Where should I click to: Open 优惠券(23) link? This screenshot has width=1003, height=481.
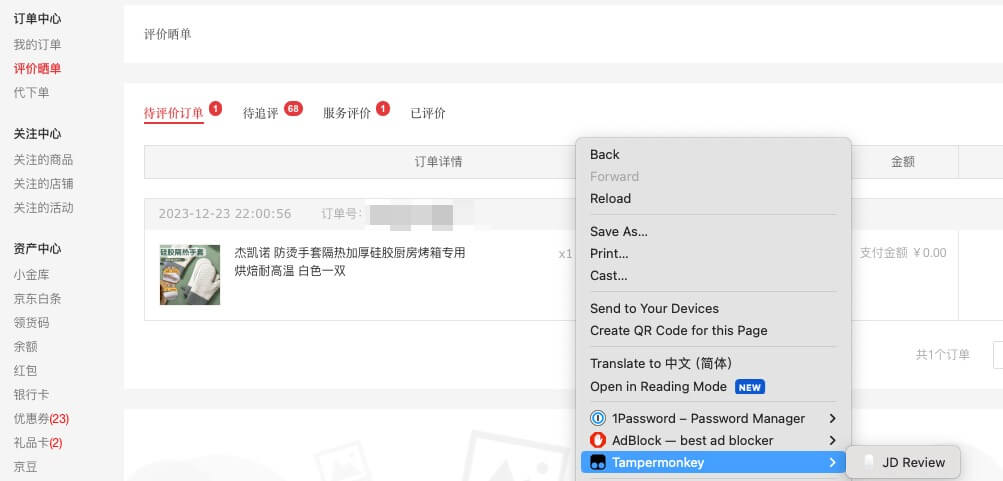pos(41,419)
